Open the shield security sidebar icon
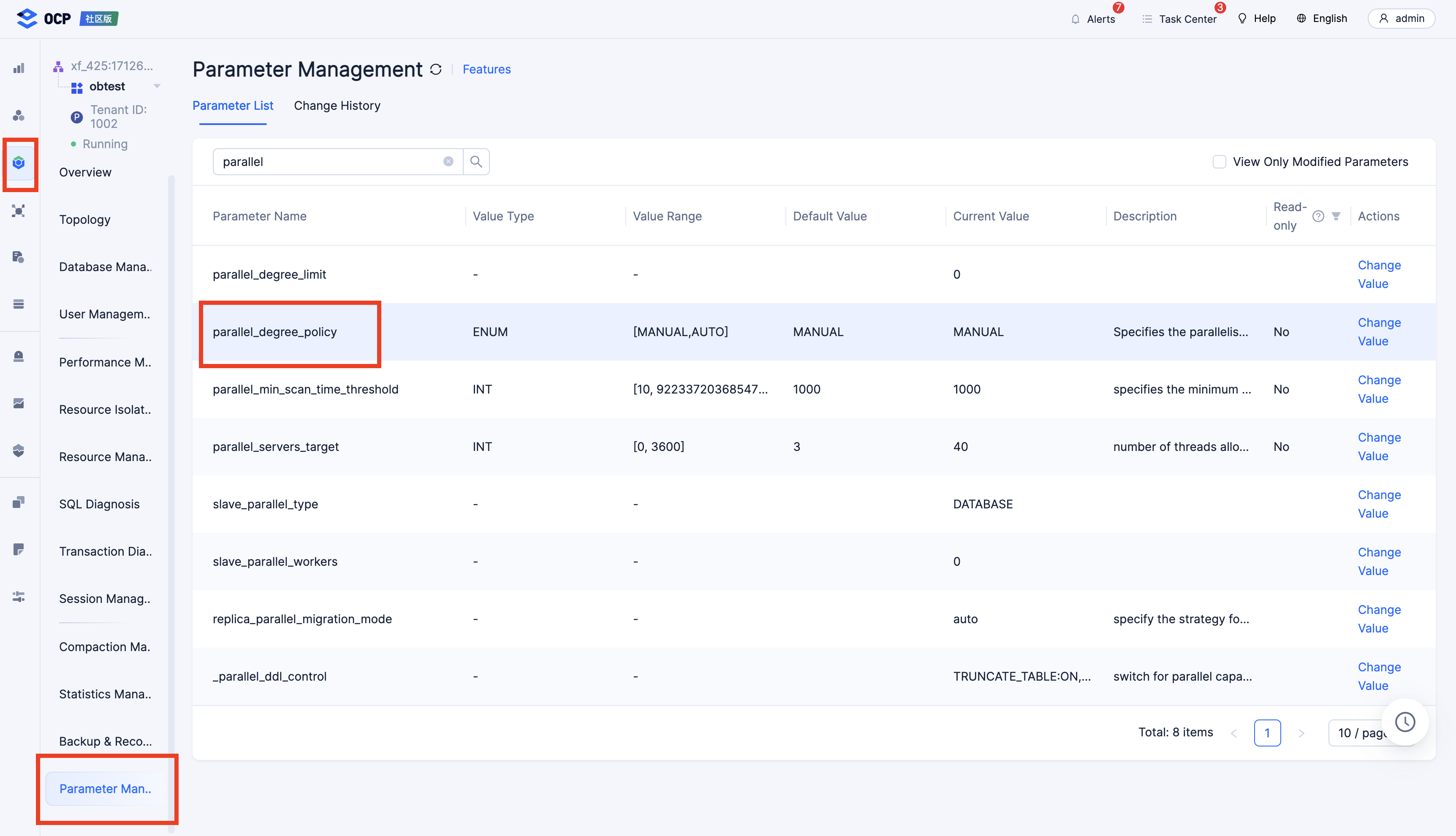The height and width of the screenshot is (836, 1456). (19, 450)
